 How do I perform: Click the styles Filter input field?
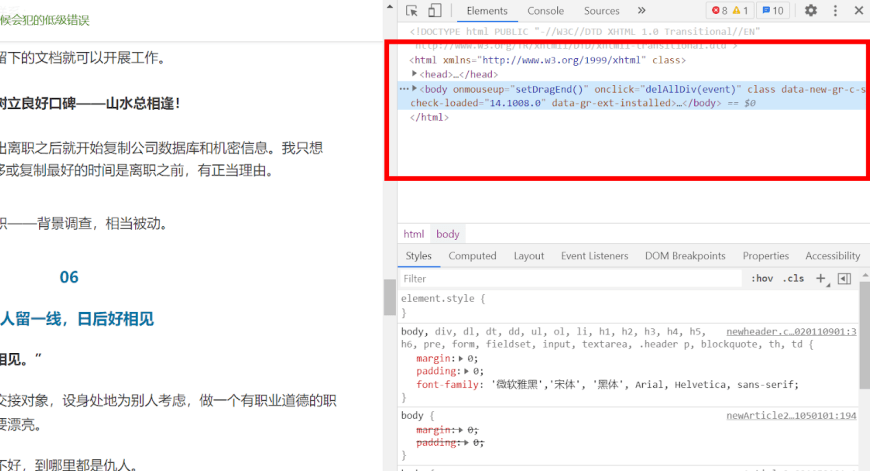[x=570, y=279]
